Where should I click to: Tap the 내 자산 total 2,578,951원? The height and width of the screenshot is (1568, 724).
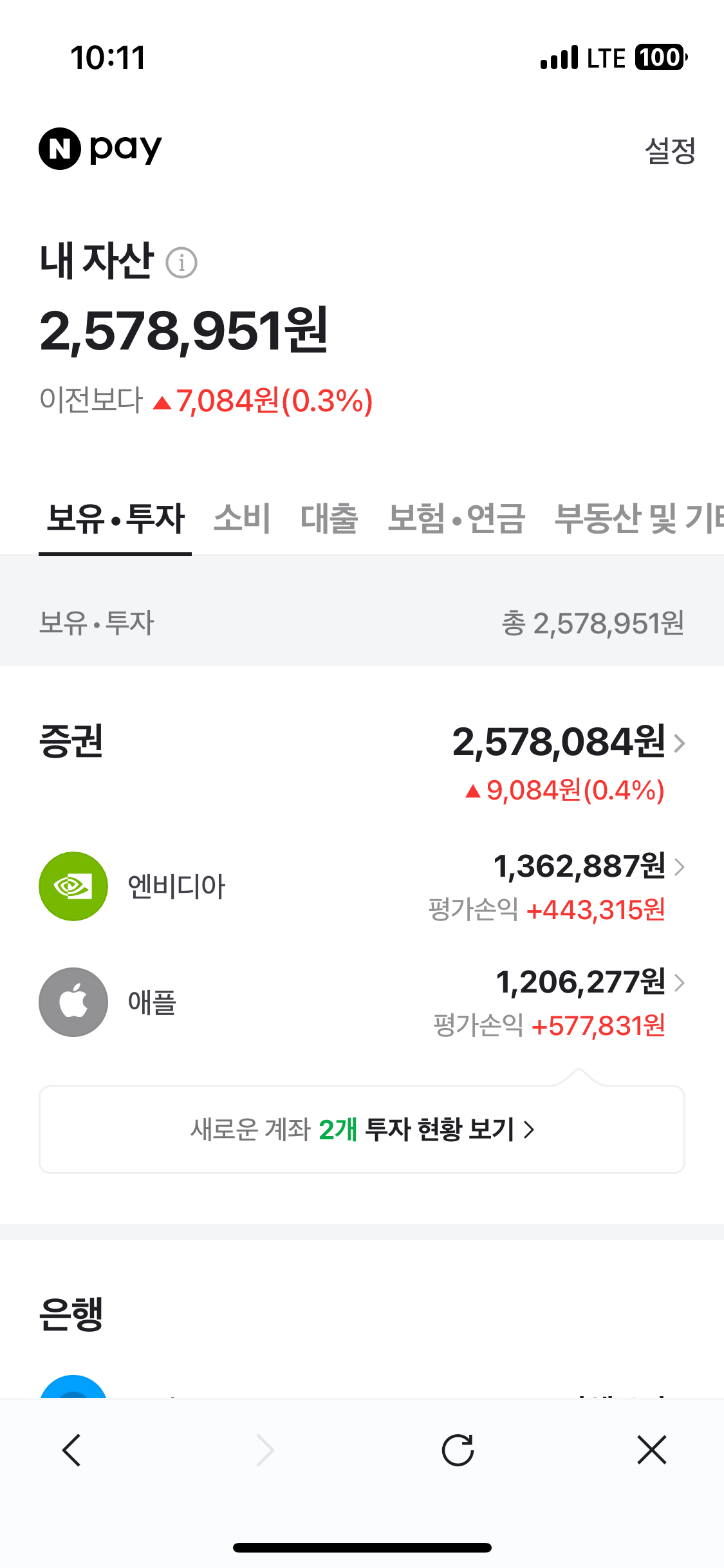[x=184, y=331]
